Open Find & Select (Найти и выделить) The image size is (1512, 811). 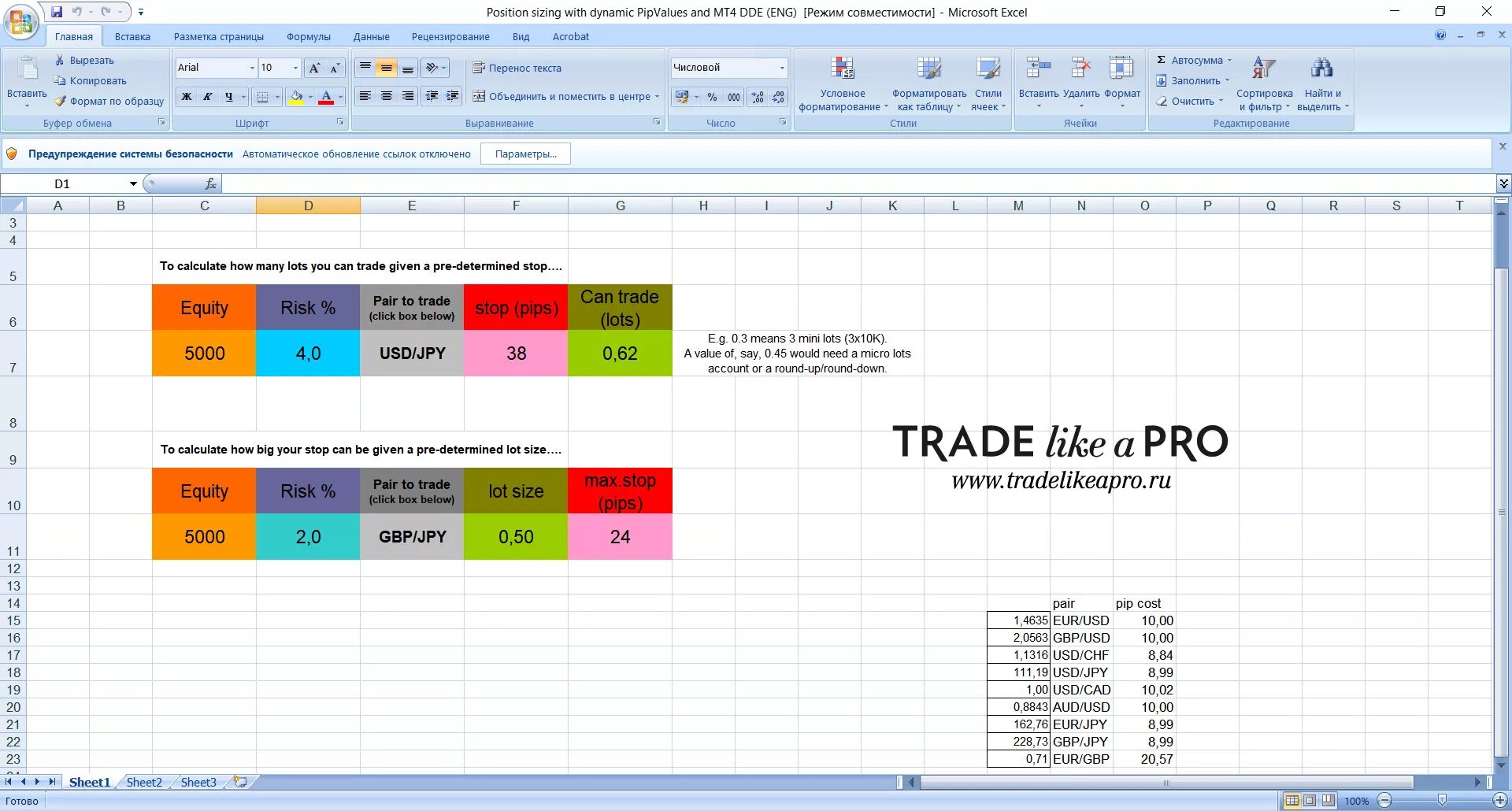[1322, 84]
